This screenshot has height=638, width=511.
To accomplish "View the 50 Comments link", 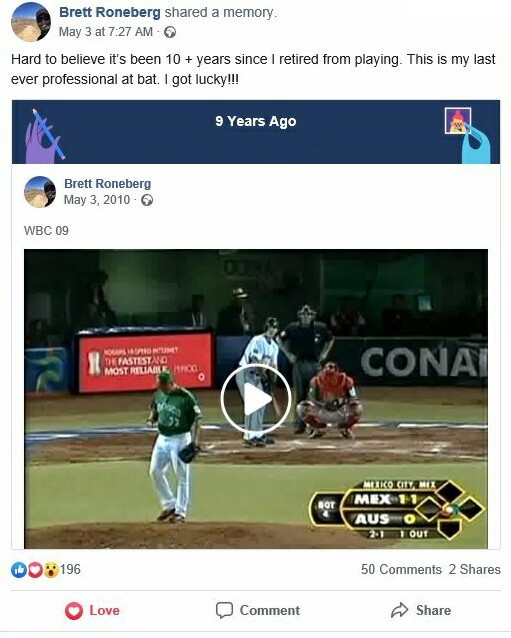I will coord(401,569).
